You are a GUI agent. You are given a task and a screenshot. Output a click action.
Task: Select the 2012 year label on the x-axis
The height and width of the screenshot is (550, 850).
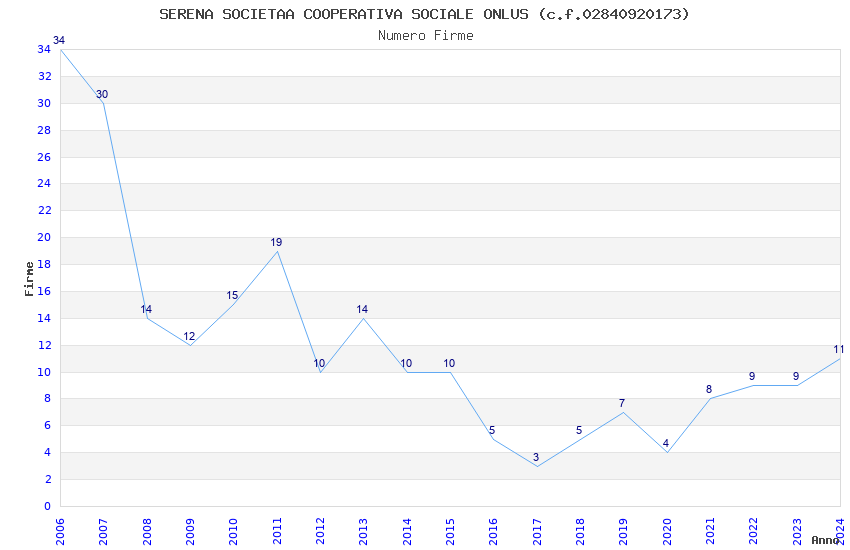(320, 531)
